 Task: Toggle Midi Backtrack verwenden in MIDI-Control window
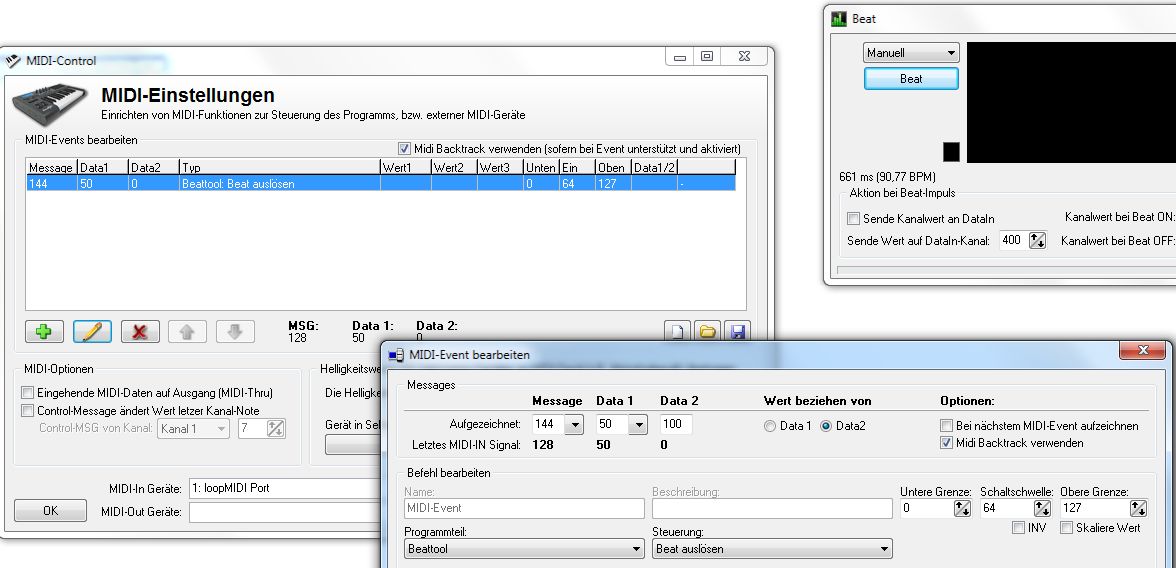coord(405,148)
